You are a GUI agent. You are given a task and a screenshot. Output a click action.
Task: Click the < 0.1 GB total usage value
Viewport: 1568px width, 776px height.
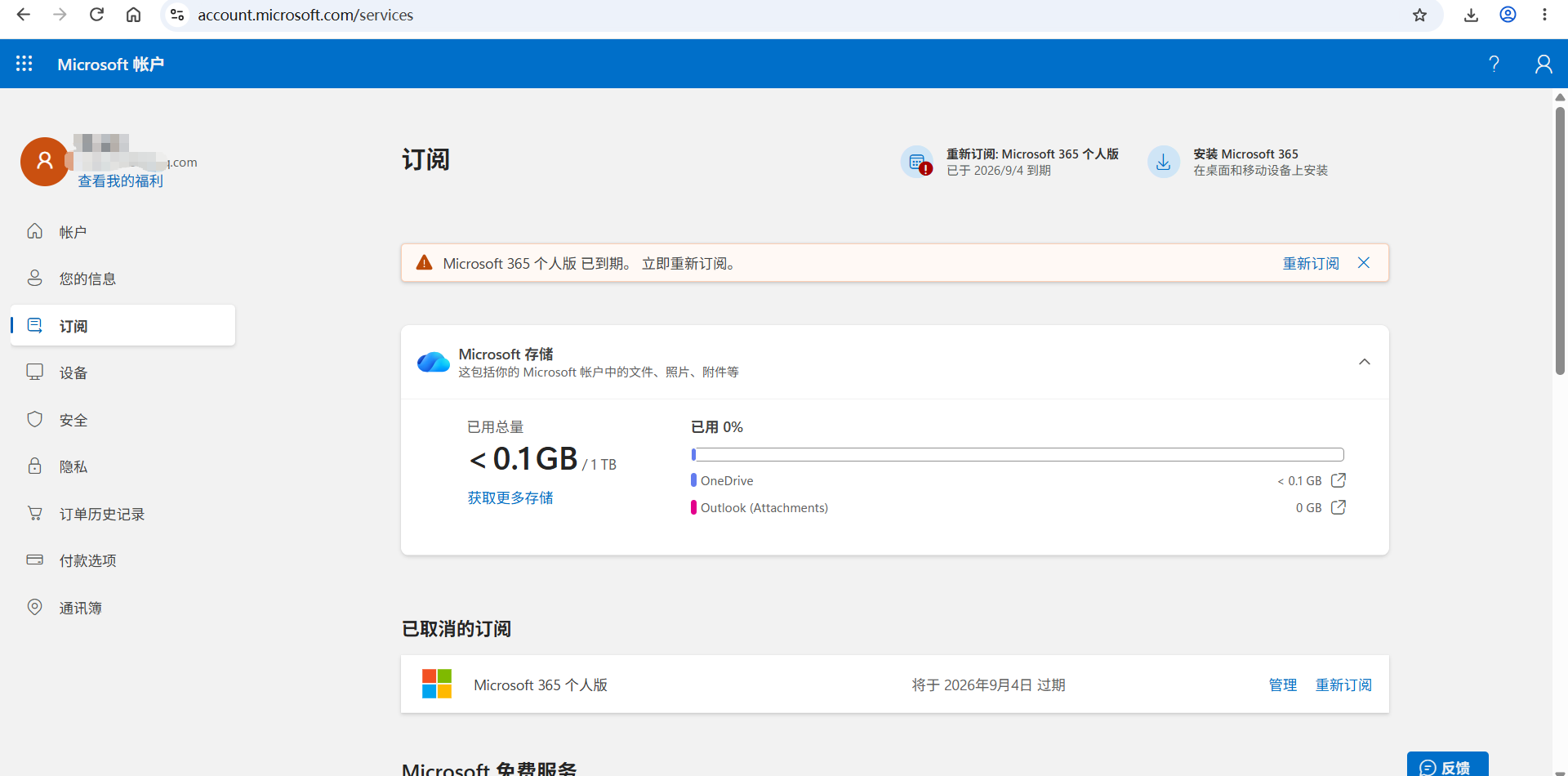(523, 458)
